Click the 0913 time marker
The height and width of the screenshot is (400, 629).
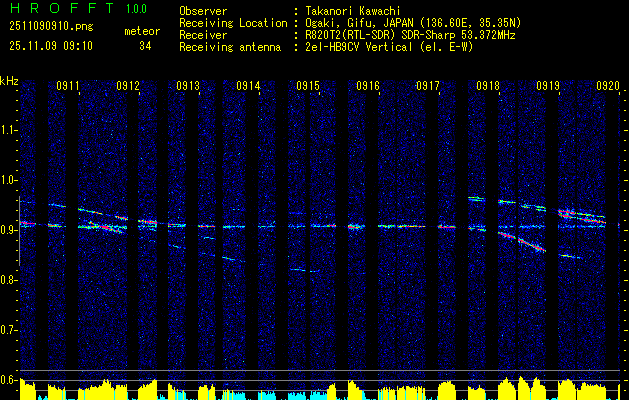coord(188,86)
